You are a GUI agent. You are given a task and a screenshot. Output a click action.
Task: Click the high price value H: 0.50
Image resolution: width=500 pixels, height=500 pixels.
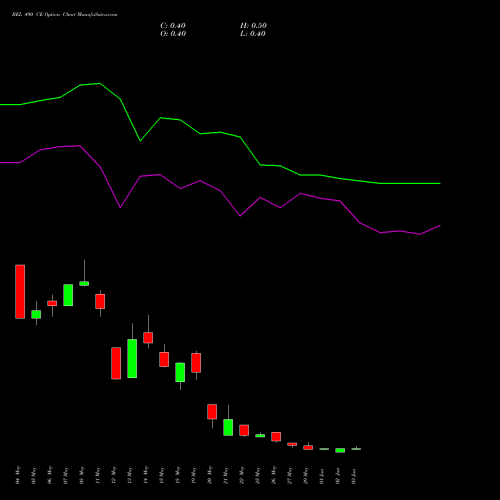[x=253, y=26]
